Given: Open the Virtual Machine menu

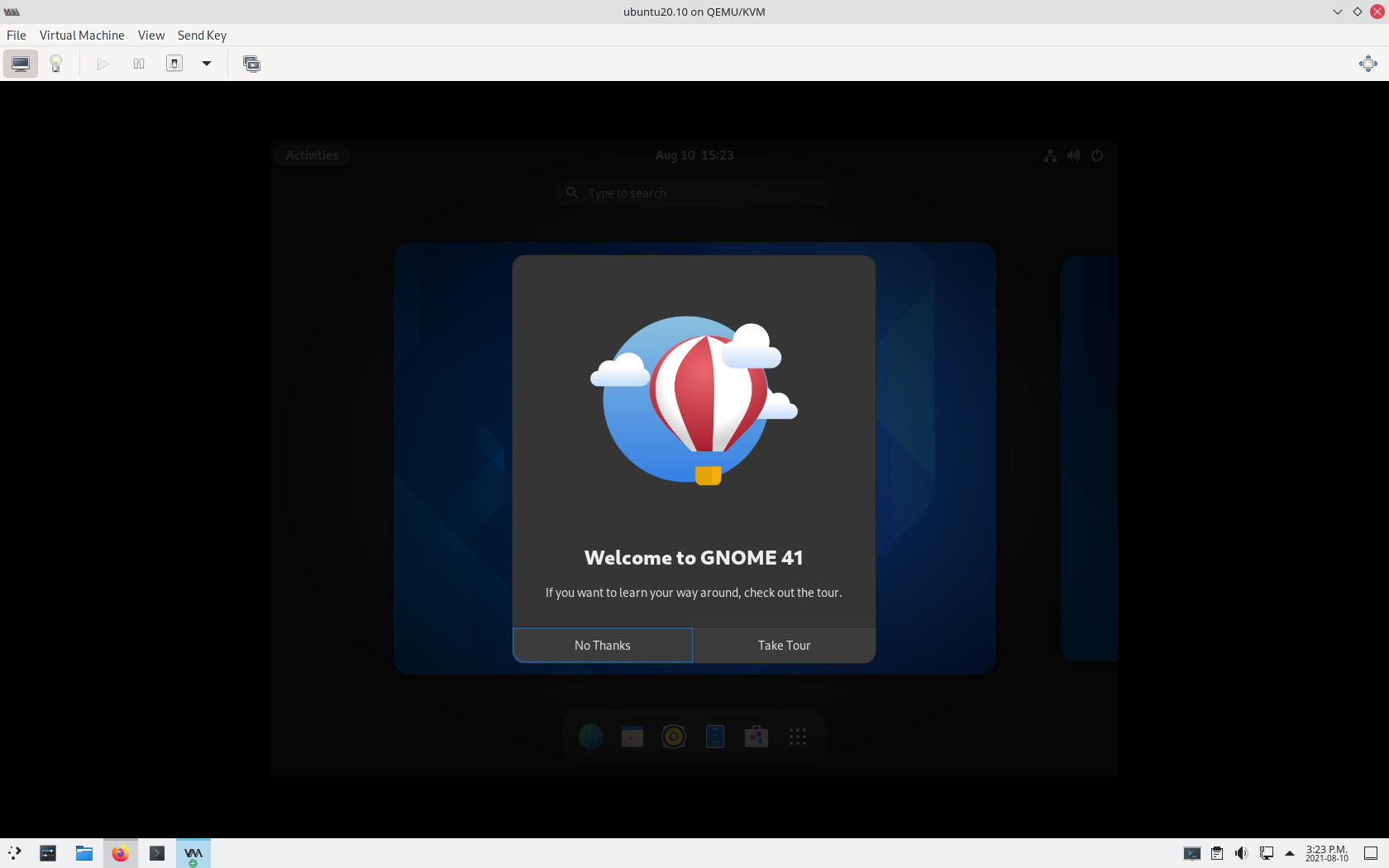Looking at the screenshot, I should [x=82, y=35].
